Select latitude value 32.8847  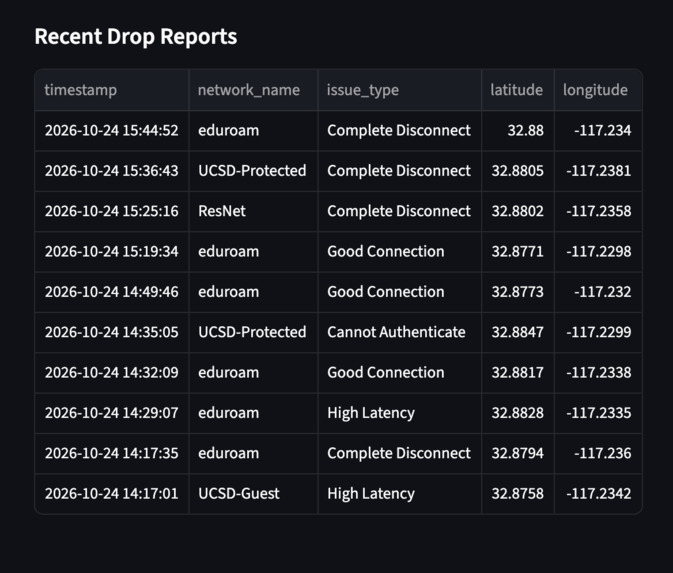coord(518,332)
